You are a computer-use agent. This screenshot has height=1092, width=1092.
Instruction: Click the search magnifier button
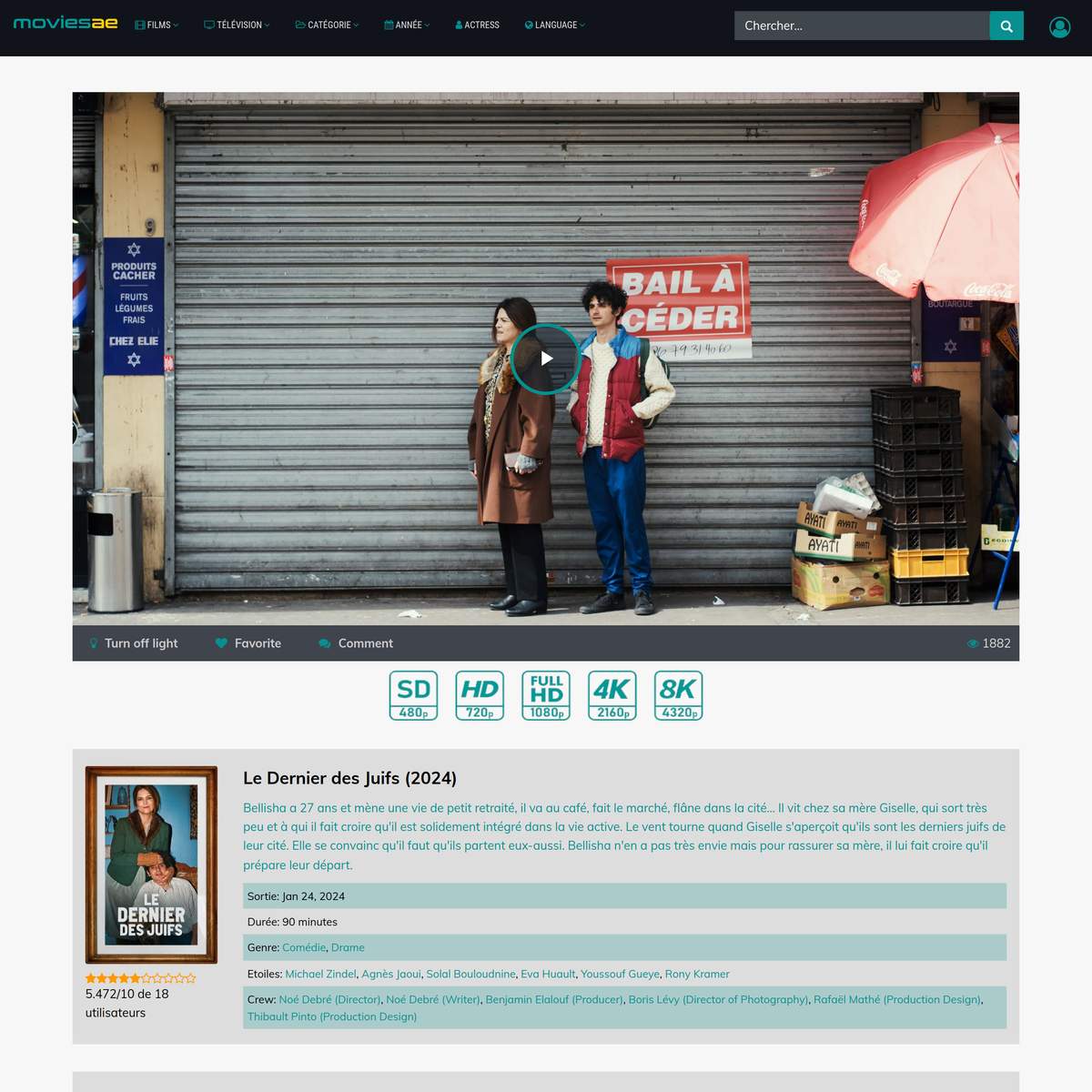coord(1006,25)
